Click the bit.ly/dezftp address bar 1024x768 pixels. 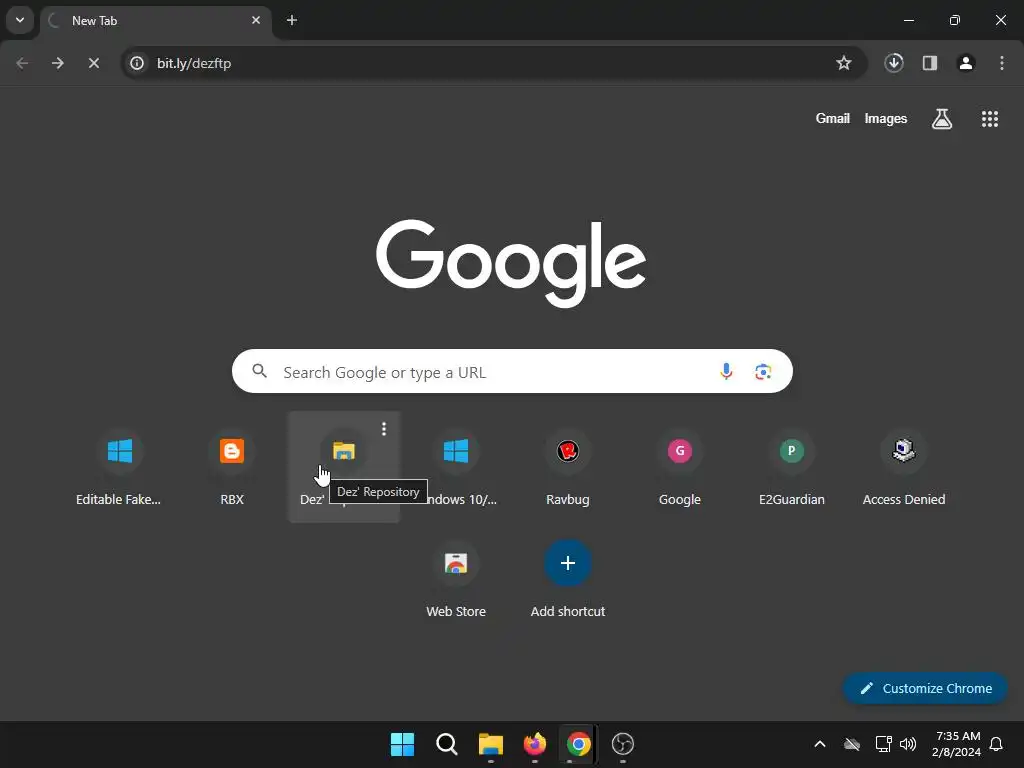point(494,63)
